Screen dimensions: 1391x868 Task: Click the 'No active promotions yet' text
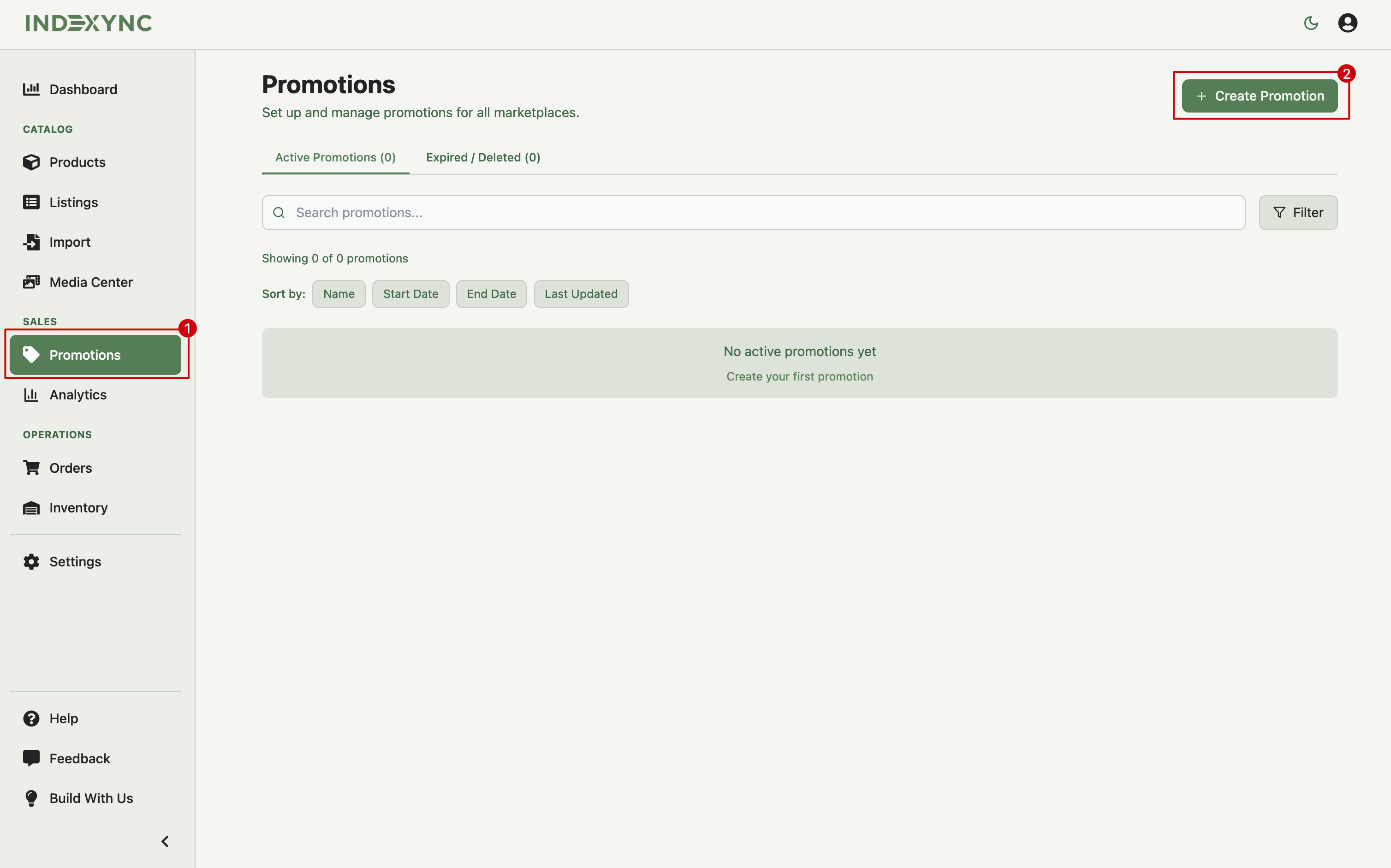tap(800, 351)
